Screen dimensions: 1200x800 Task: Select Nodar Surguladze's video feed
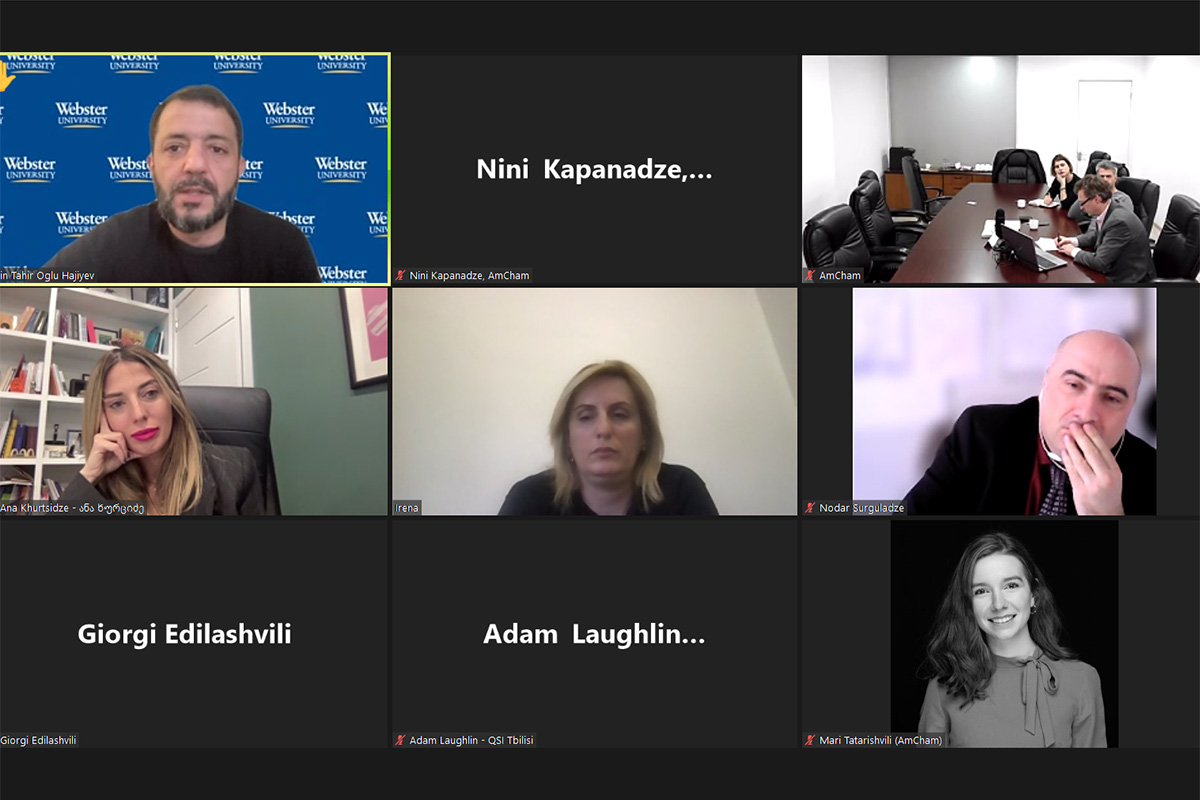click(1004, 401)
